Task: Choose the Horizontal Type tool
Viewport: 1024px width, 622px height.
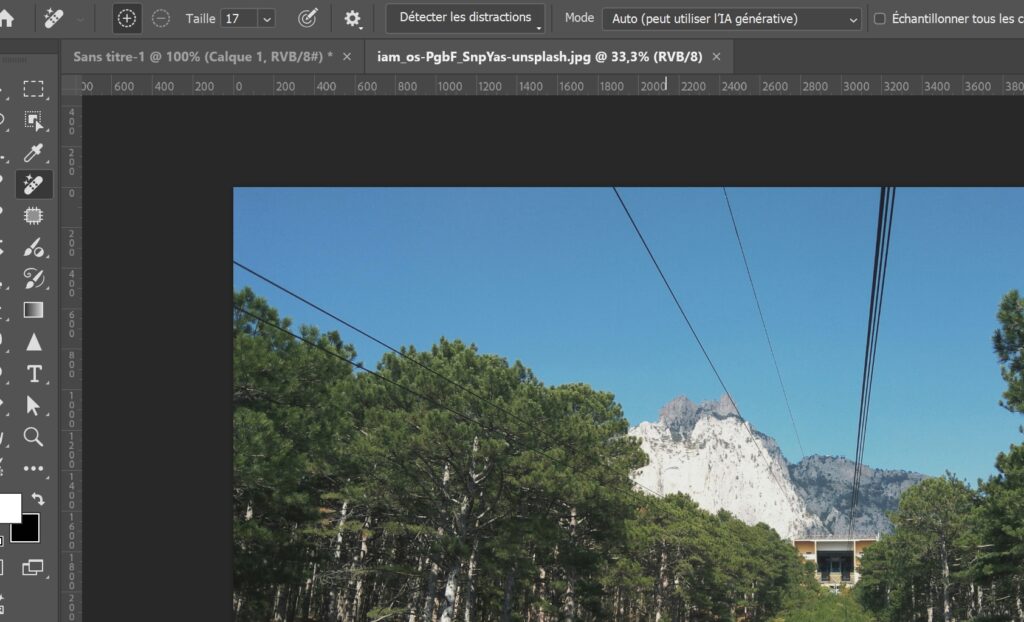Action: coord(34,373)
